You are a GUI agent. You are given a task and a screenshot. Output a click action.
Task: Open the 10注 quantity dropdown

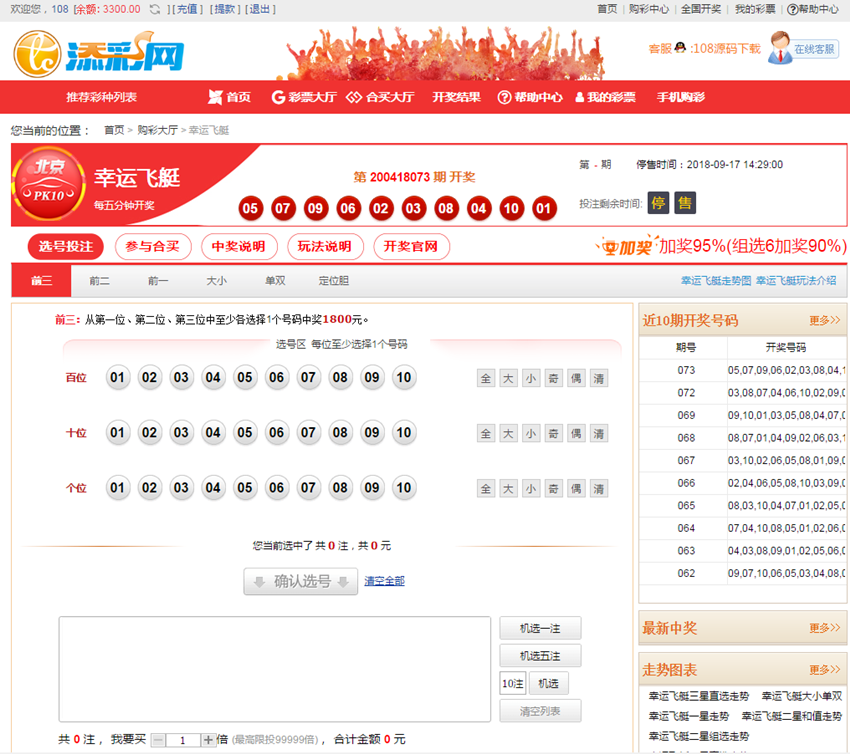513,684
